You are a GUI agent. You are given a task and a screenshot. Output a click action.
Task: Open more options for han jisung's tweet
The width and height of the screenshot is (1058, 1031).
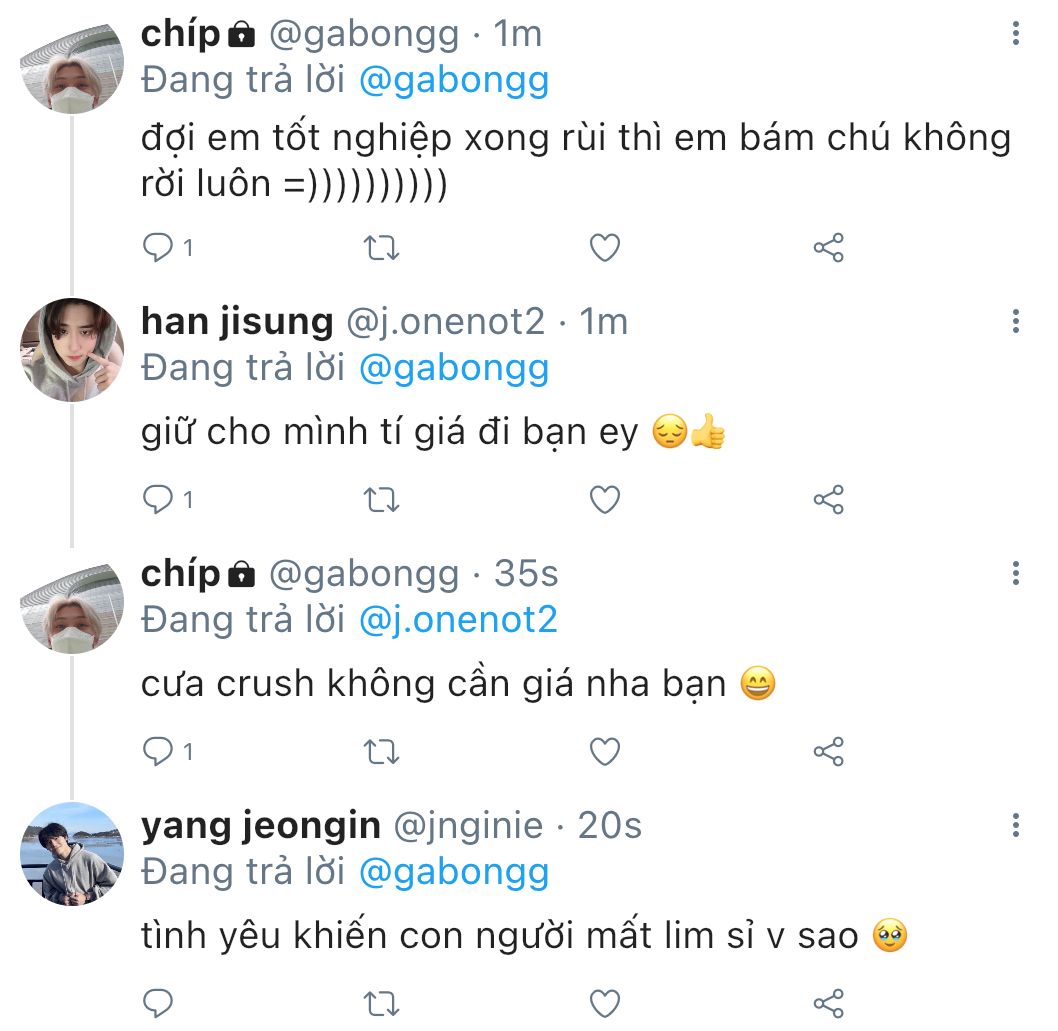click(x=1016, y=321)
